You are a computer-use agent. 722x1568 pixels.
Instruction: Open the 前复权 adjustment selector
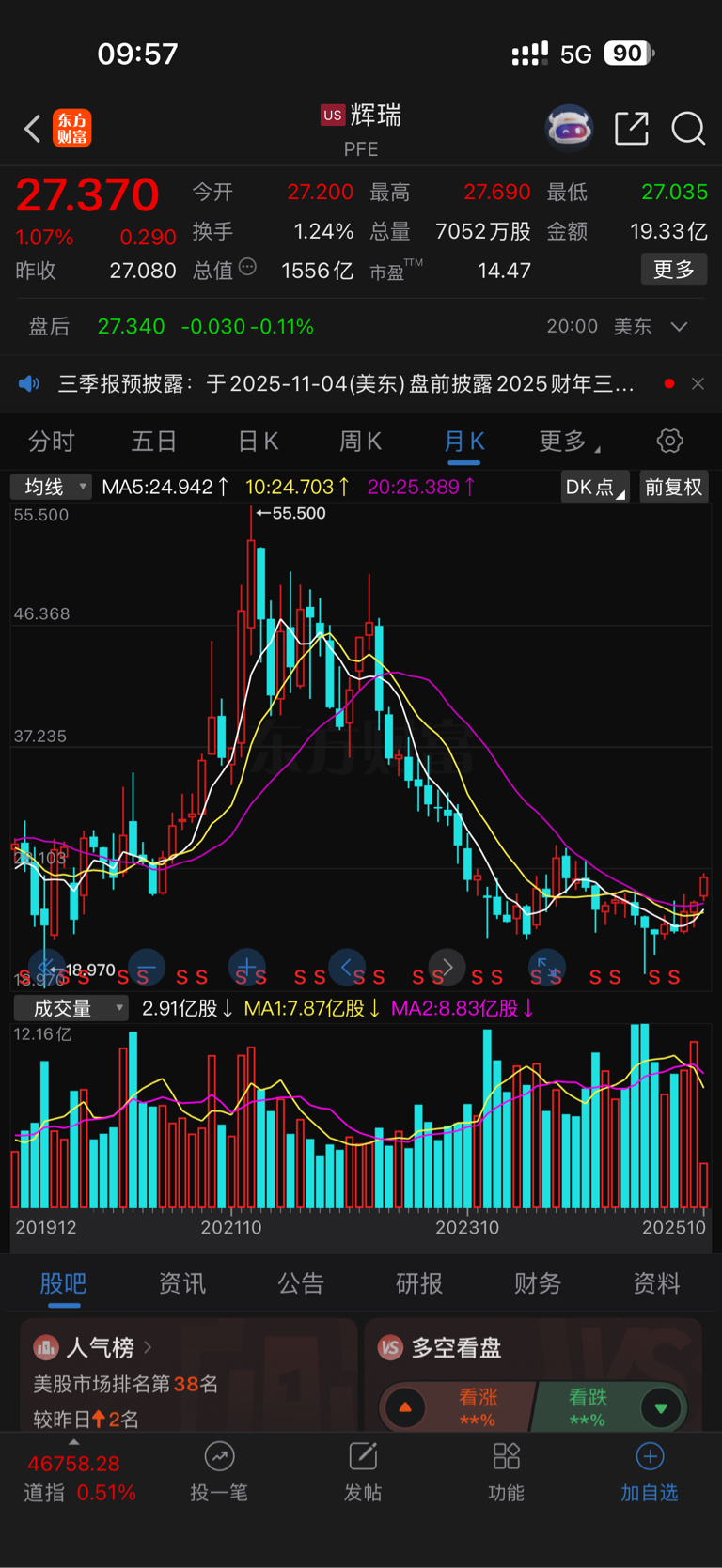point(674,487)
